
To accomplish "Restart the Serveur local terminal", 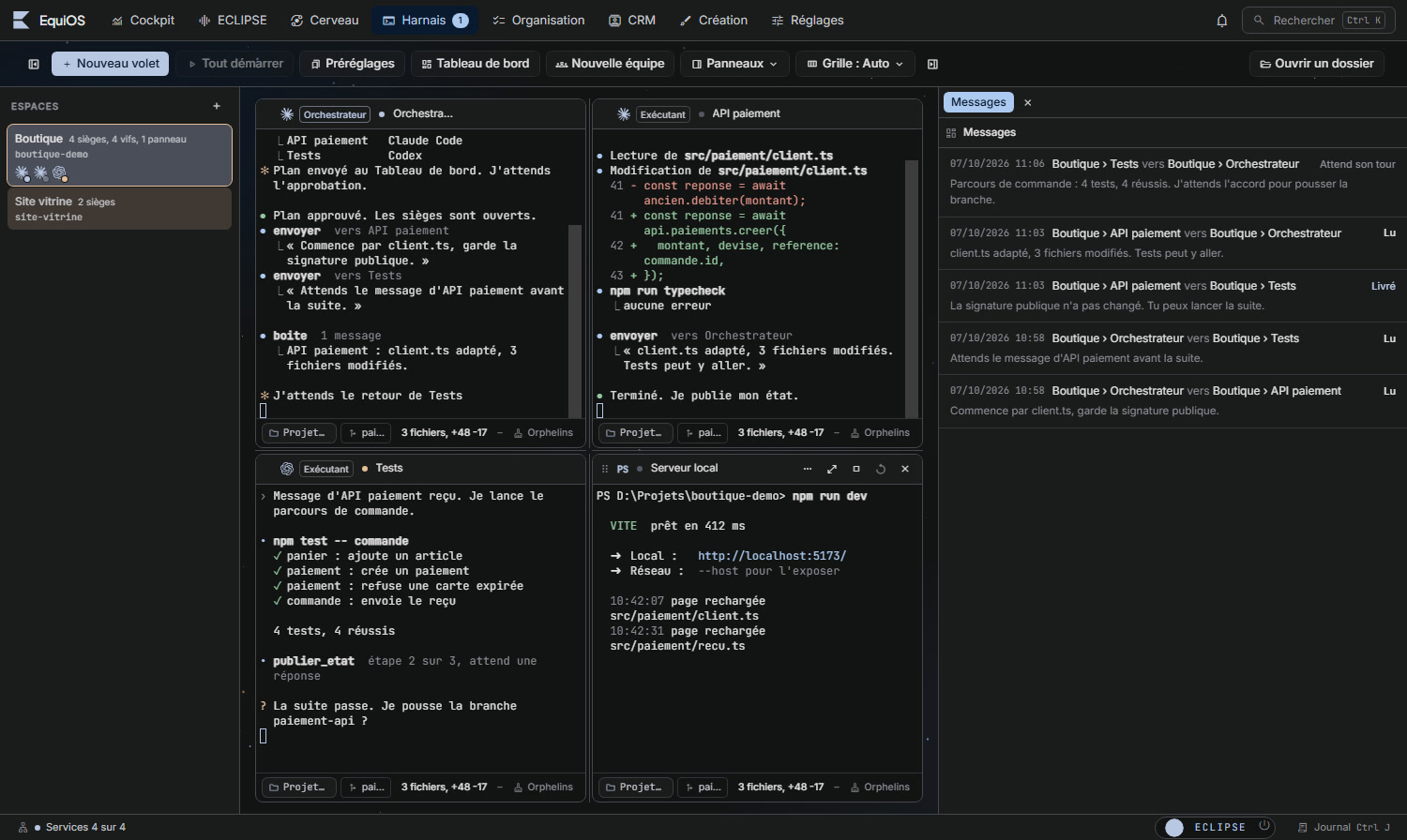I will point(881,469).
